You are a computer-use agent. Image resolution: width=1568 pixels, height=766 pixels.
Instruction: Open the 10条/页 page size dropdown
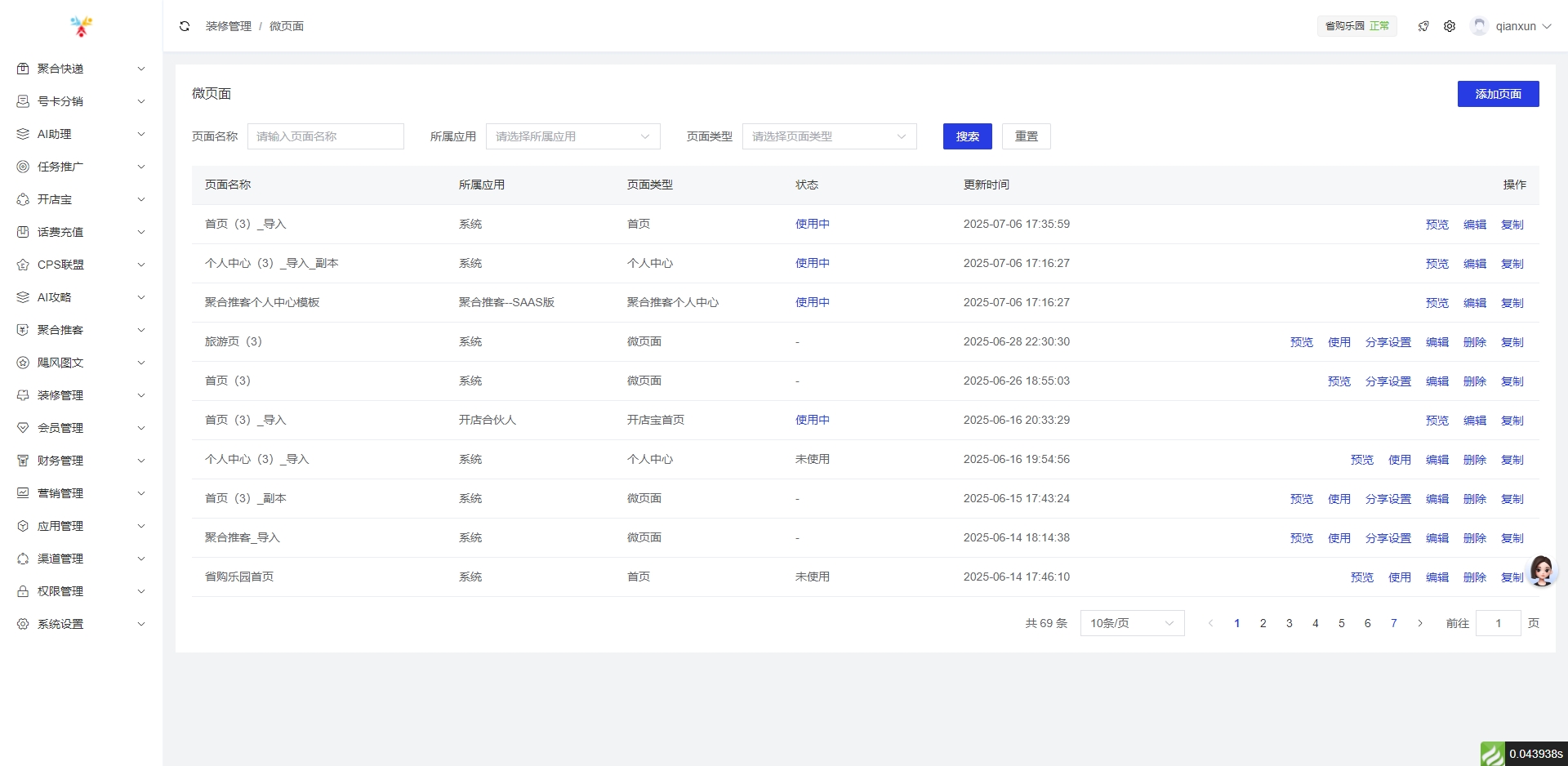1132,623
